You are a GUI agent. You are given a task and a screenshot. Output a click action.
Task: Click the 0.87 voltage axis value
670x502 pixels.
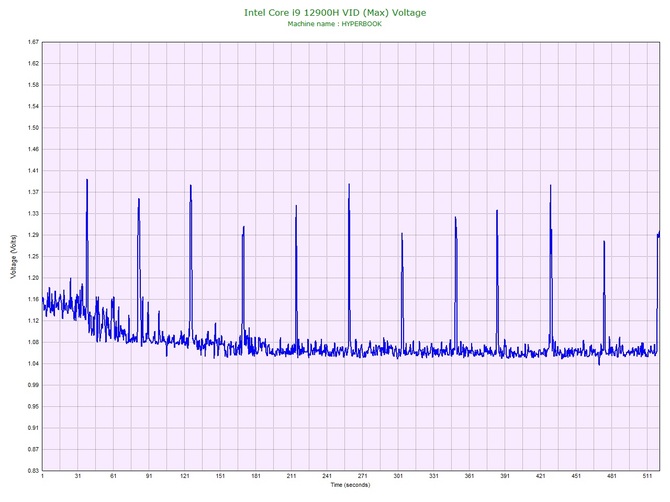point(33,449)
